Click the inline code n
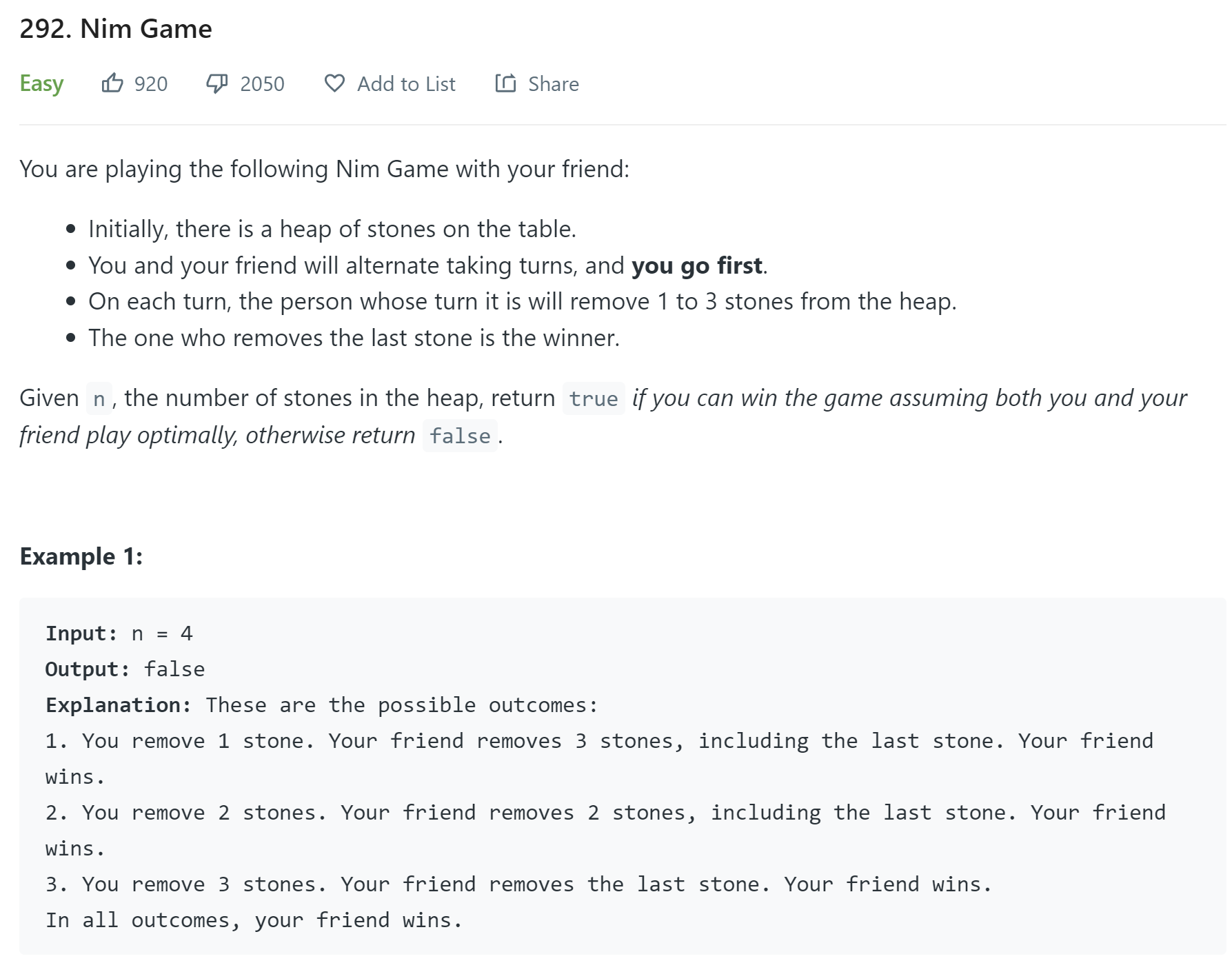Screen dimensions: 1232x963 (x=99, y=398)
